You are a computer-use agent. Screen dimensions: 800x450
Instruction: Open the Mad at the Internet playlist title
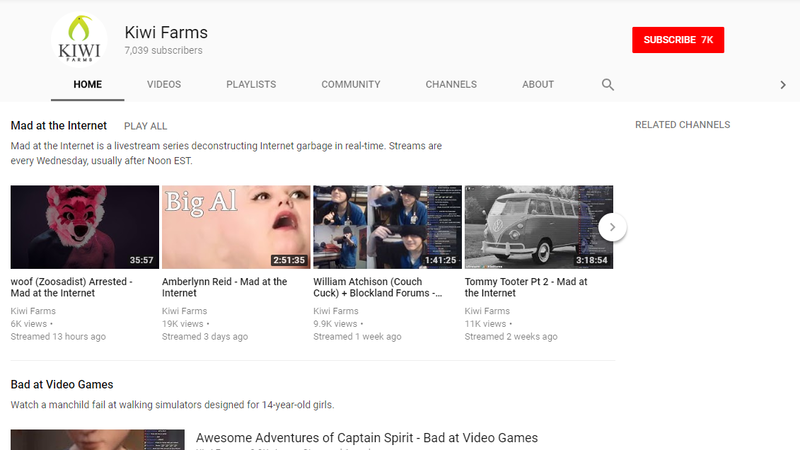[58, 126]
